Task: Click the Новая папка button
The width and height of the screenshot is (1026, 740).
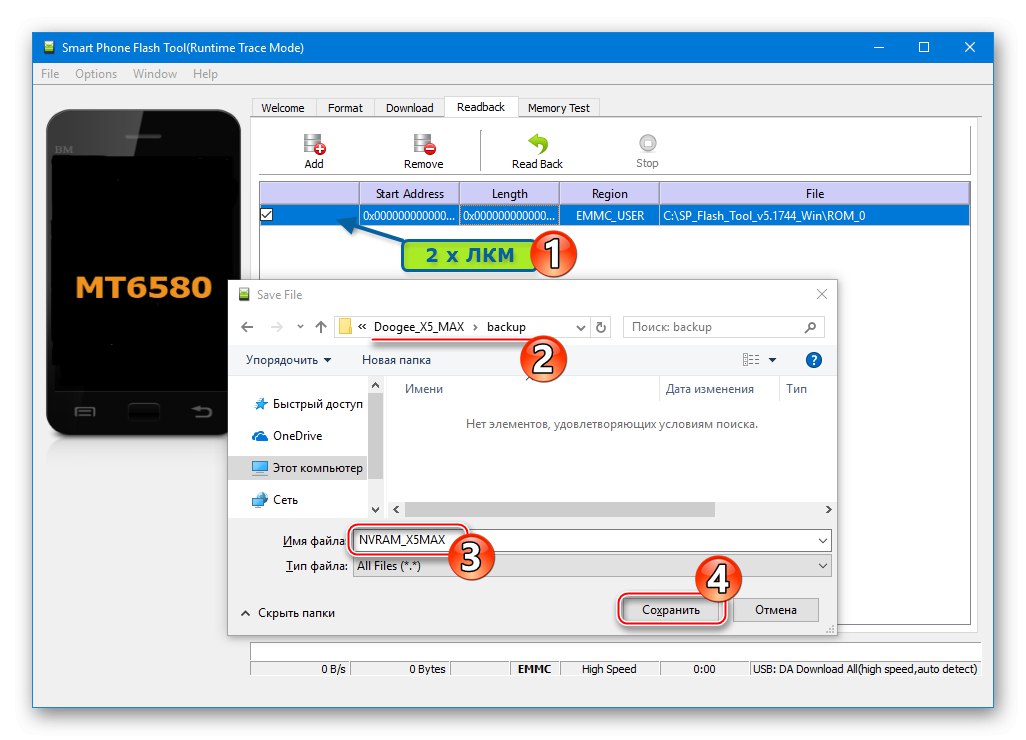Action: [396, 360]
